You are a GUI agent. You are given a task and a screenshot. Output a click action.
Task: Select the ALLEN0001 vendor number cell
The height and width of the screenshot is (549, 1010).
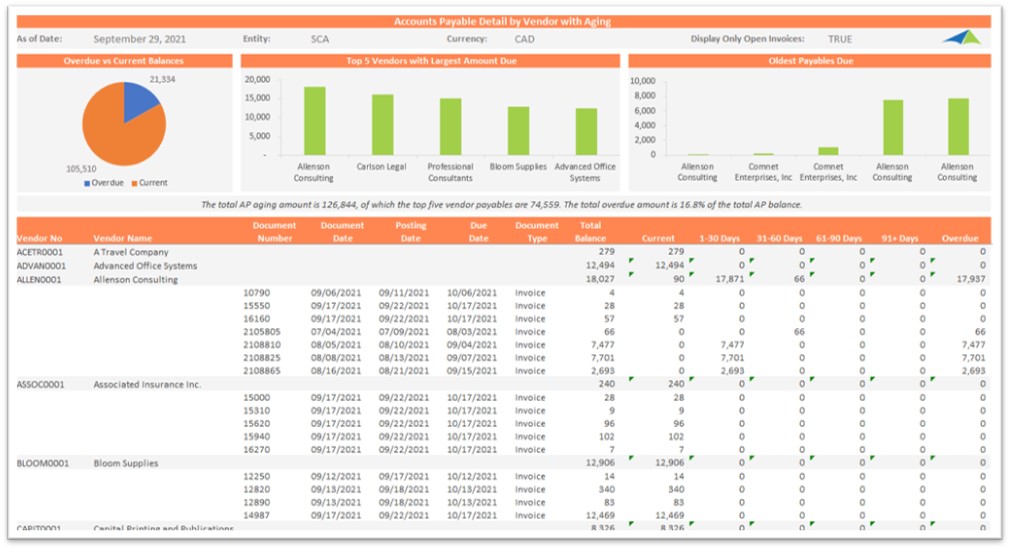(x=40, y=280)
